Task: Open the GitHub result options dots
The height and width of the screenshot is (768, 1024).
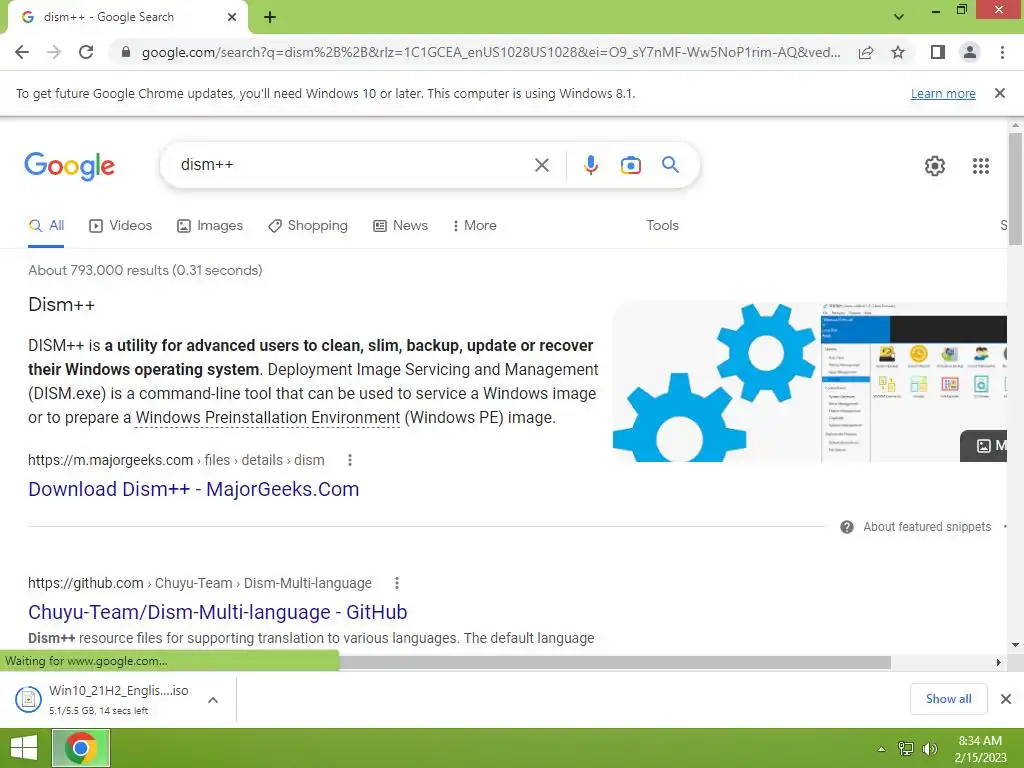Action: tap(397, 583)
